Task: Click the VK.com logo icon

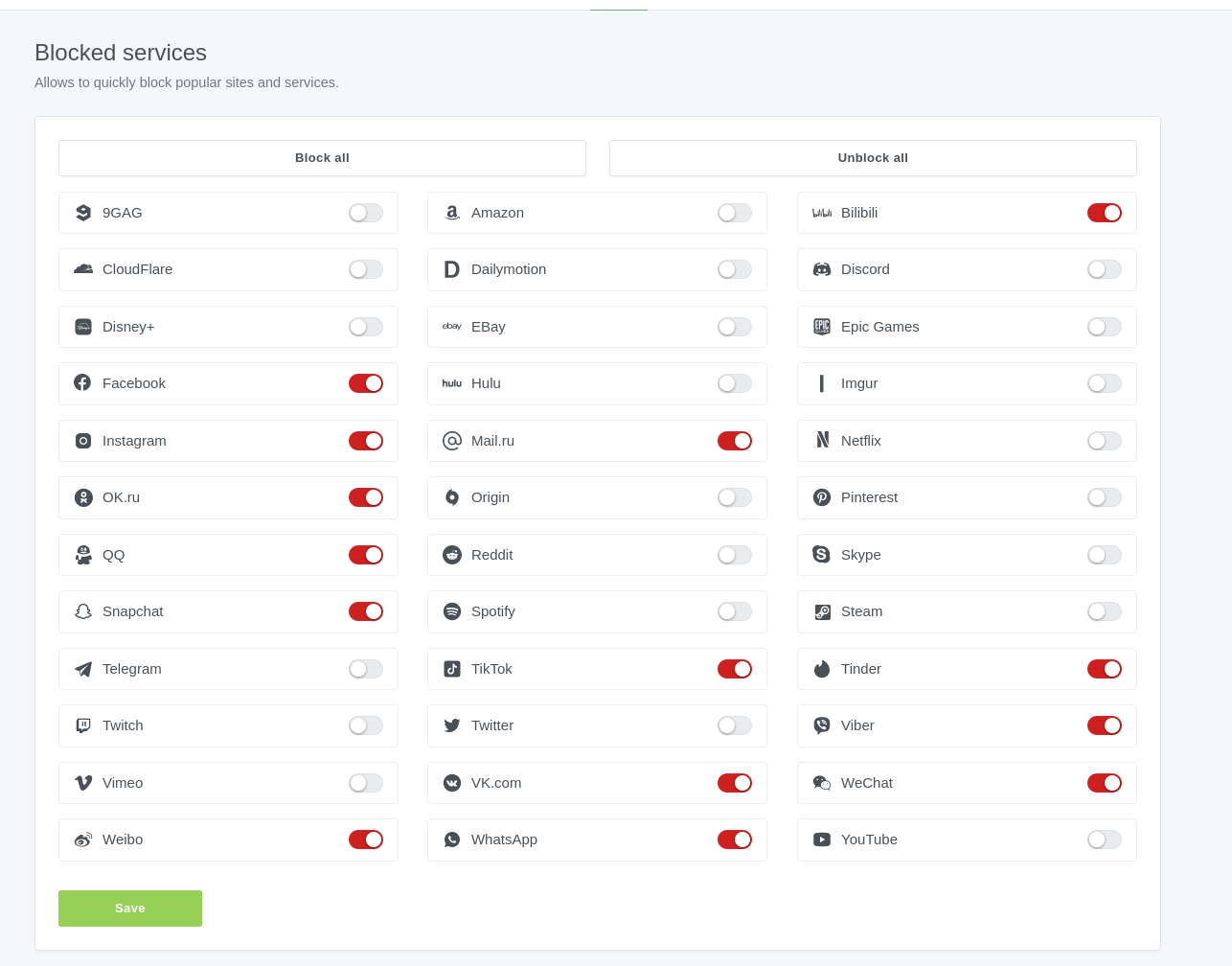Action: 452,783
